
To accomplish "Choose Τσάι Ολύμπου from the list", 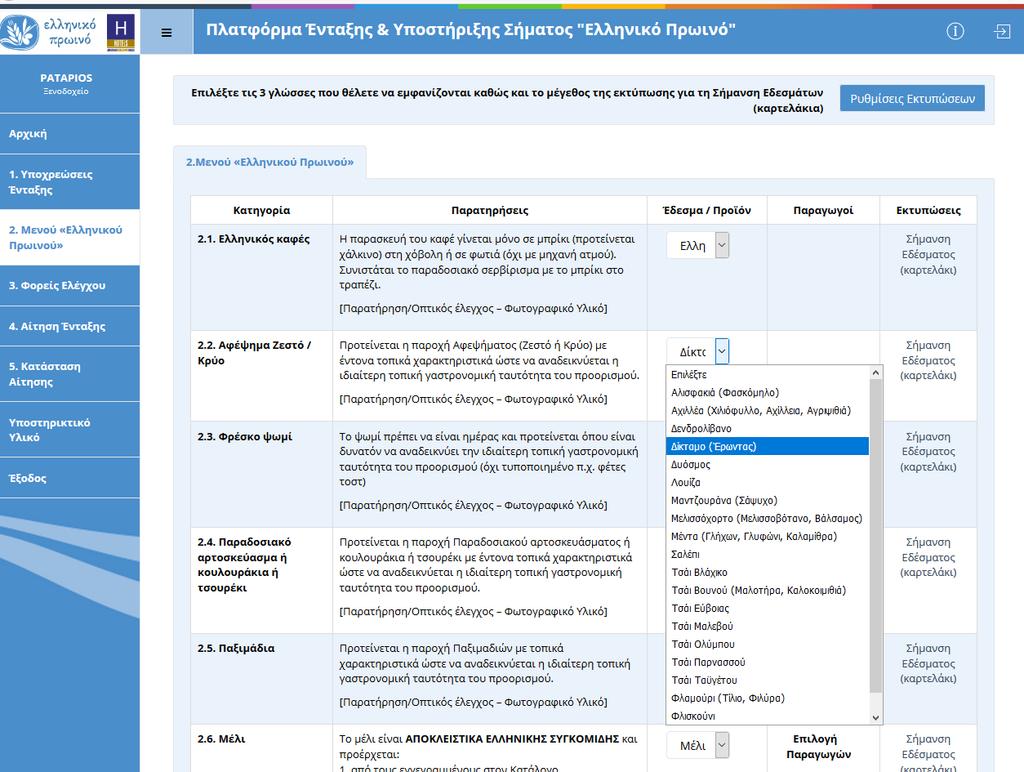I will (x=768, y=644).
